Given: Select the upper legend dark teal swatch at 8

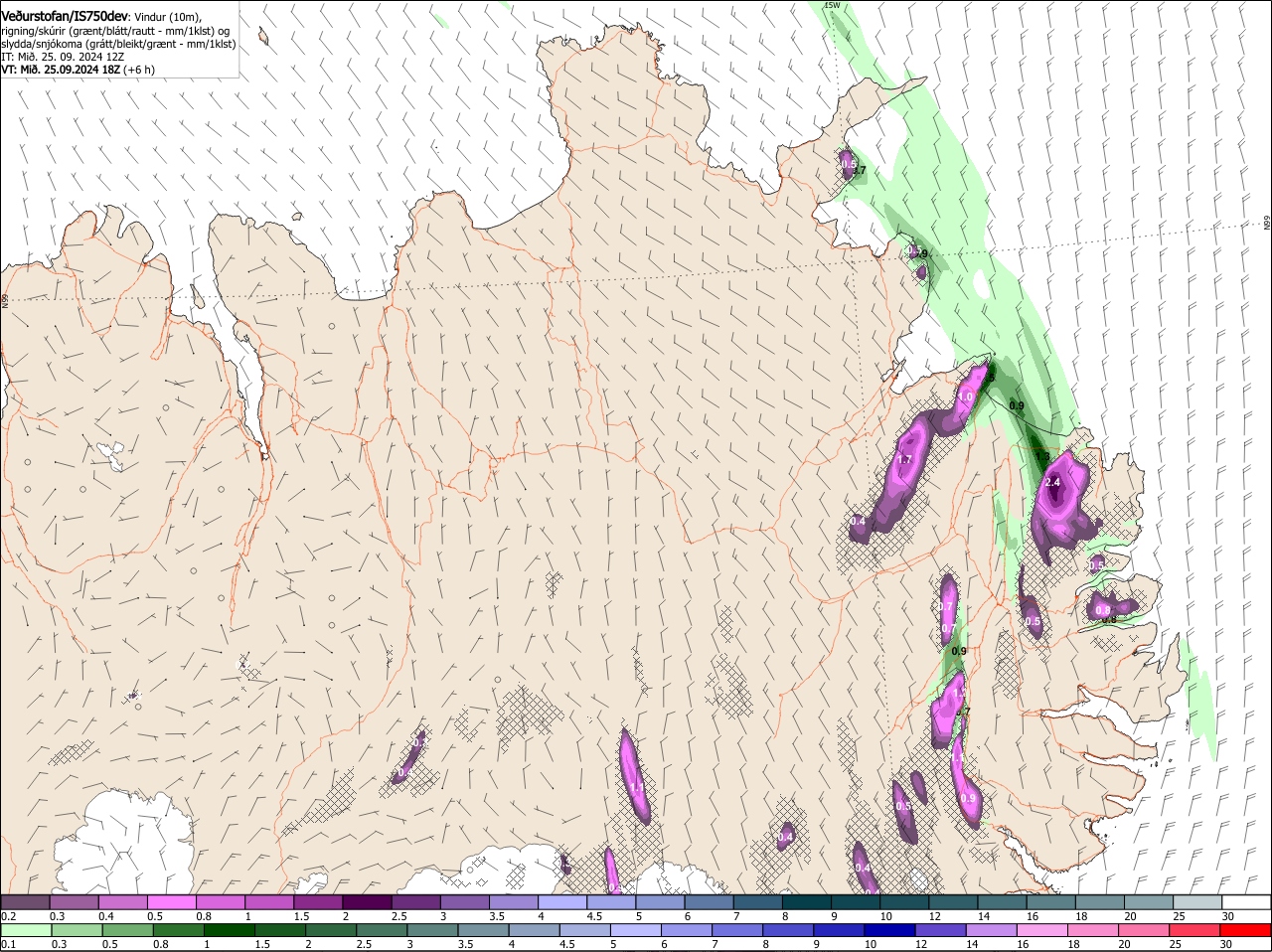Looking at the screenshot, I should (808, 901).
